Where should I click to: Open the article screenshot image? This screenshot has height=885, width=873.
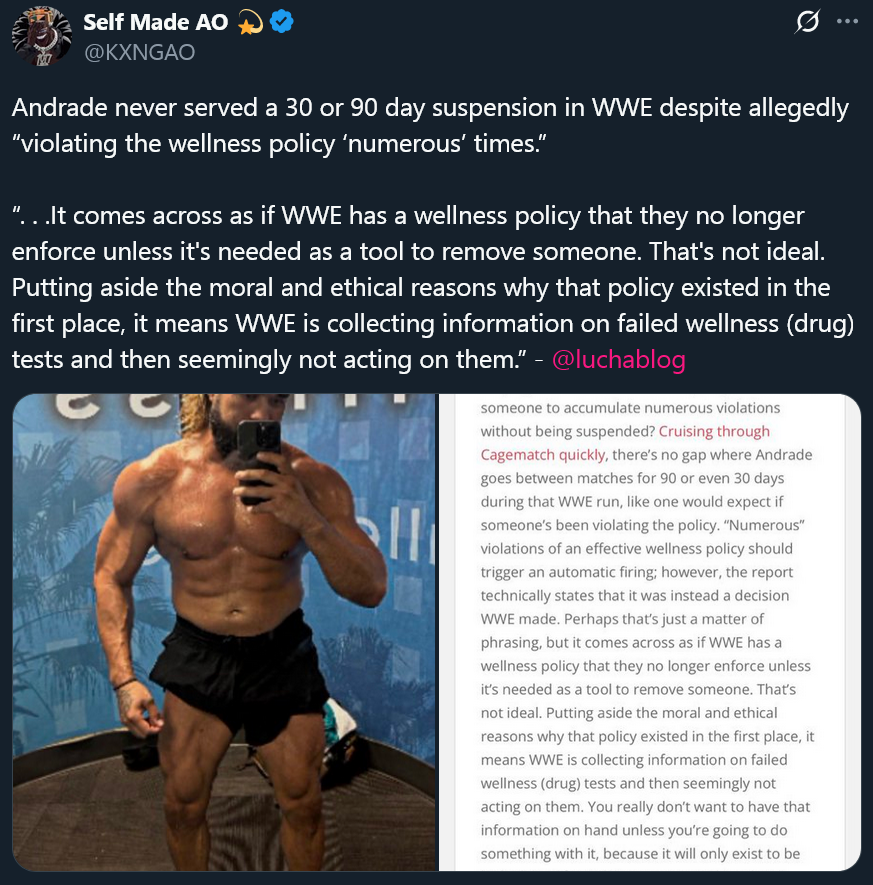pos(650,632)
